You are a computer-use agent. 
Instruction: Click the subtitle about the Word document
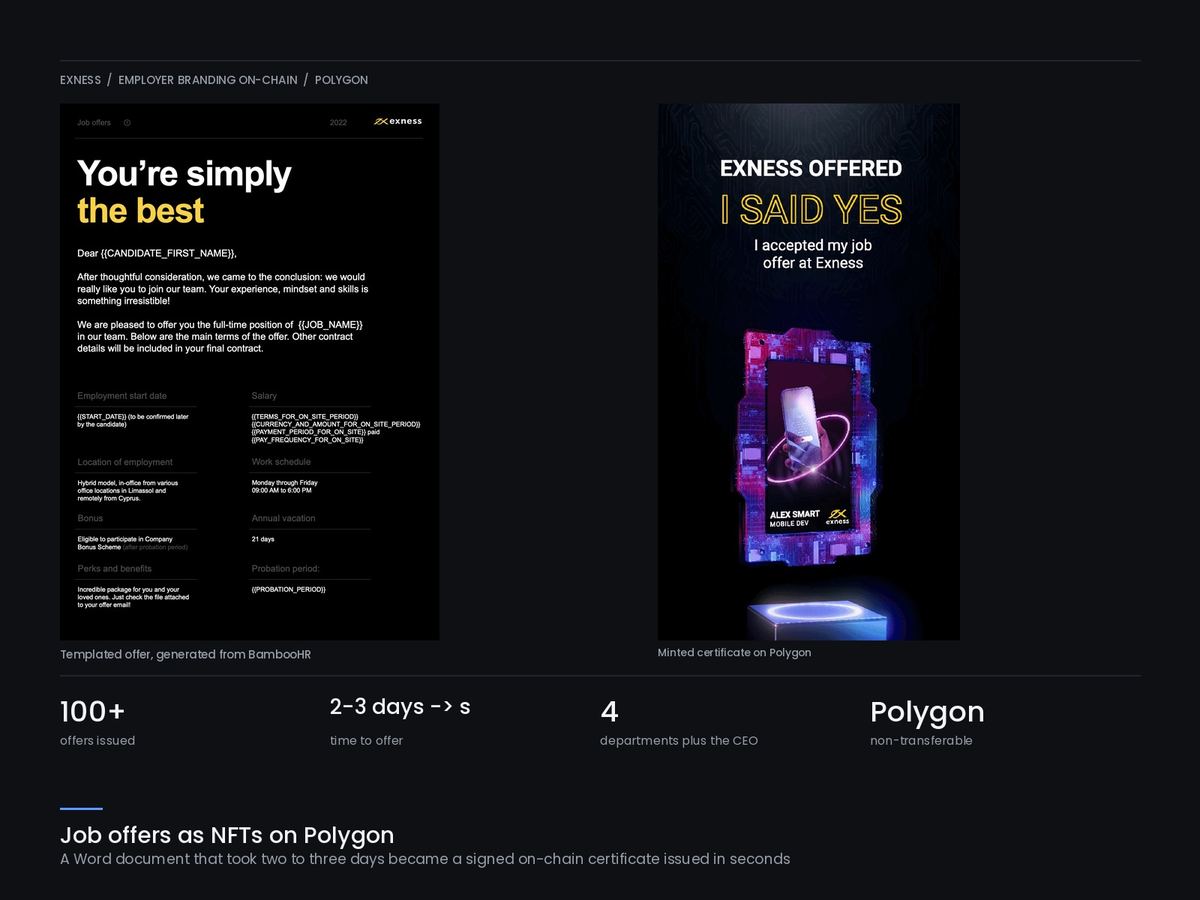(425, 859)
